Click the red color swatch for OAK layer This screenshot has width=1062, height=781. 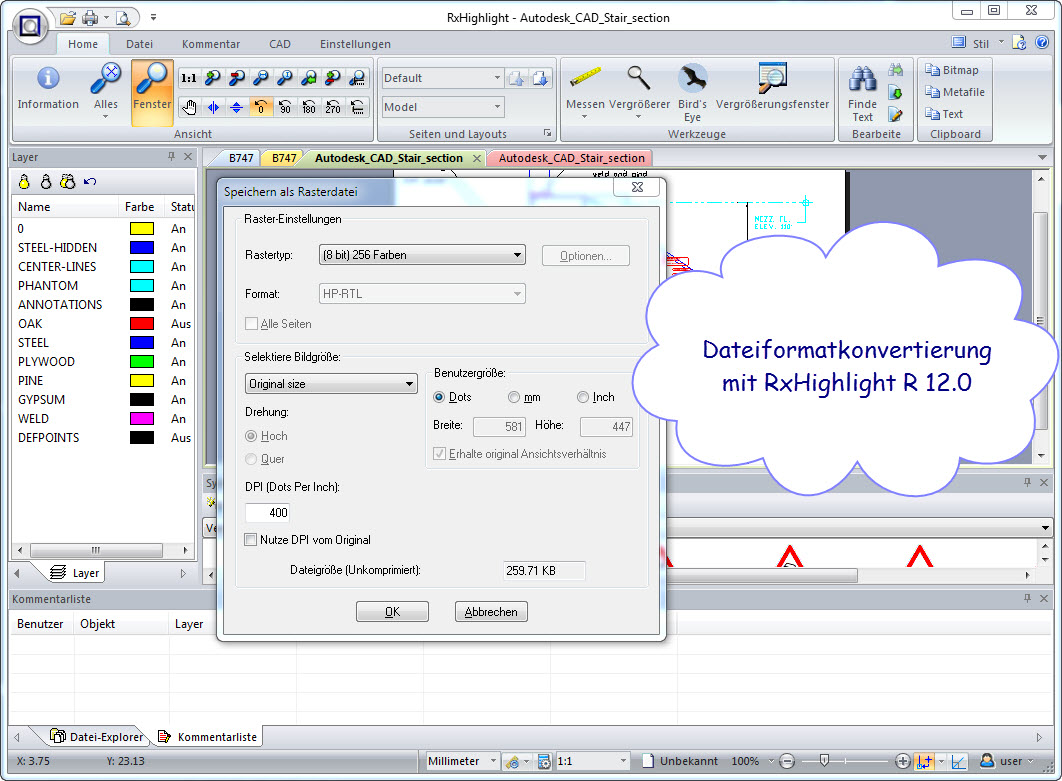point(141,324)
